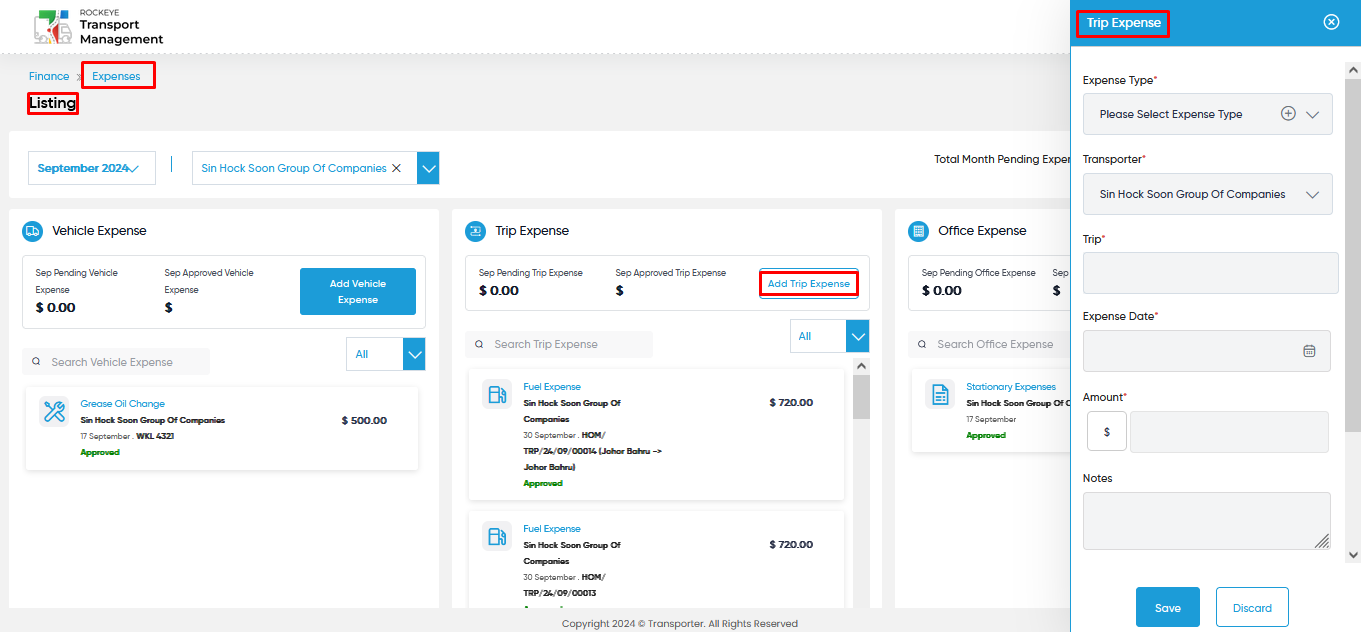Open the Expense Type dropdown in panel

[x=1208, y=114]
